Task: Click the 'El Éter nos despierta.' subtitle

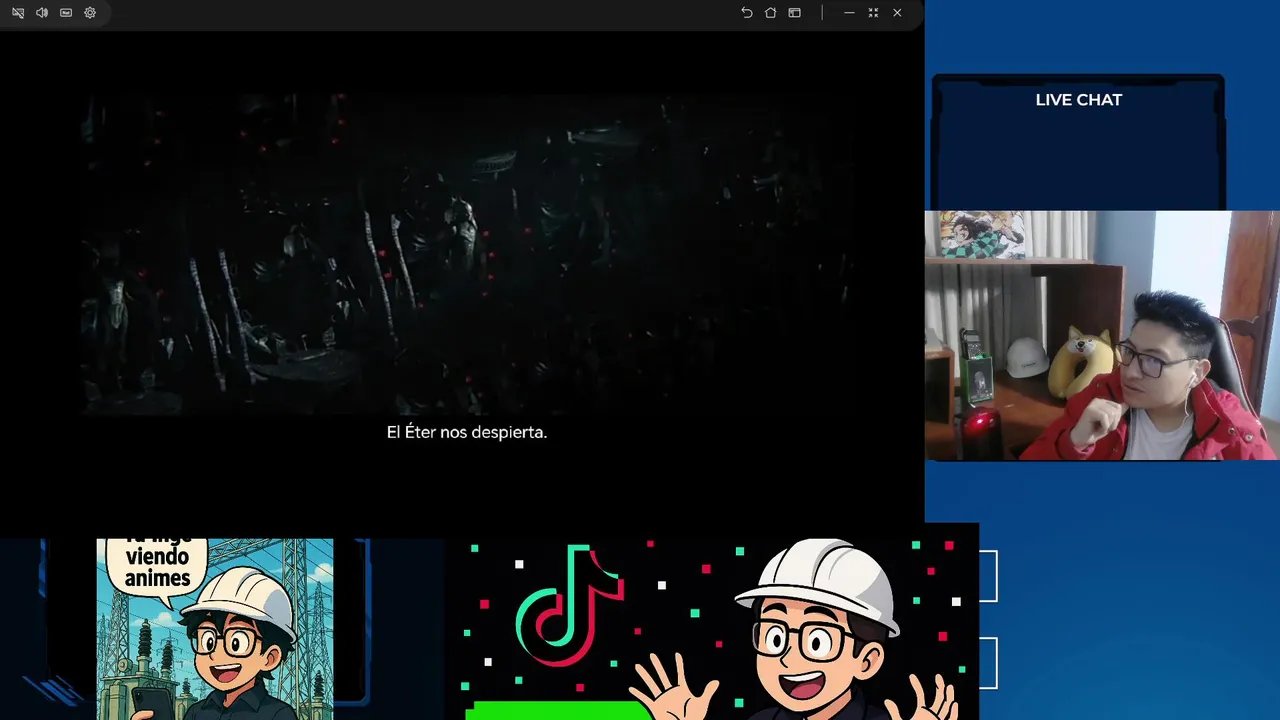Action: click(467, 432)
